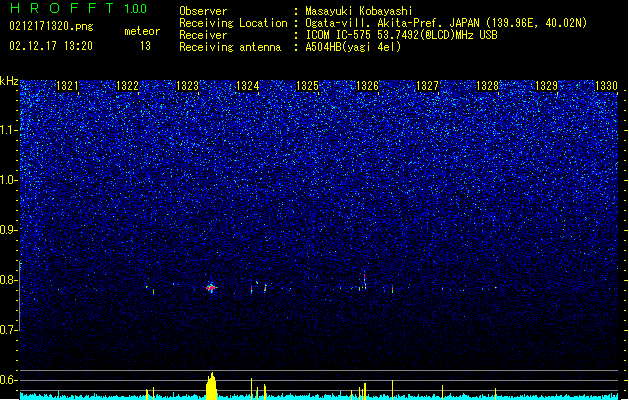Click the Receiver label
The image size is (629, 400).
point(203,35)
